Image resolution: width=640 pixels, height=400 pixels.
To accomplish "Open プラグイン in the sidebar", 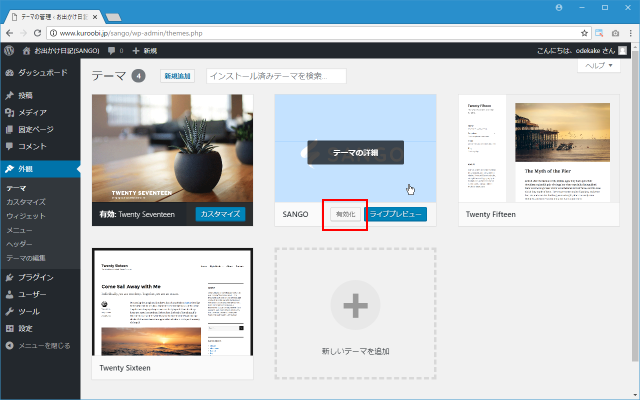I will click(x=40, y=278).
